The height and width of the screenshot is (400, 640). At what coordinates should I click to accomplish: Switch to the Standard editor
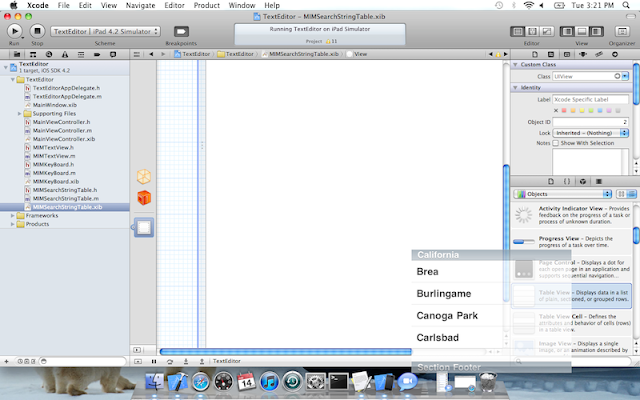pos(518,31)
